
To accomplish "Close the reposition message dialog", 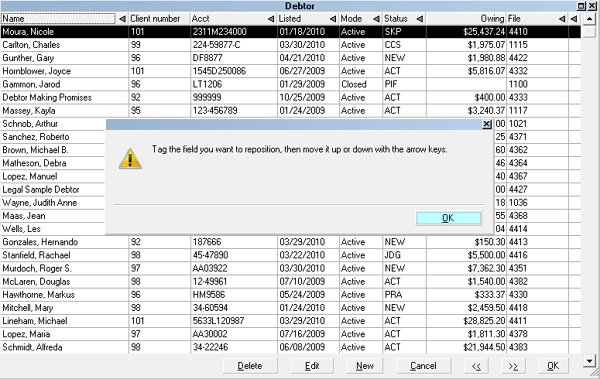I will 486,124.
